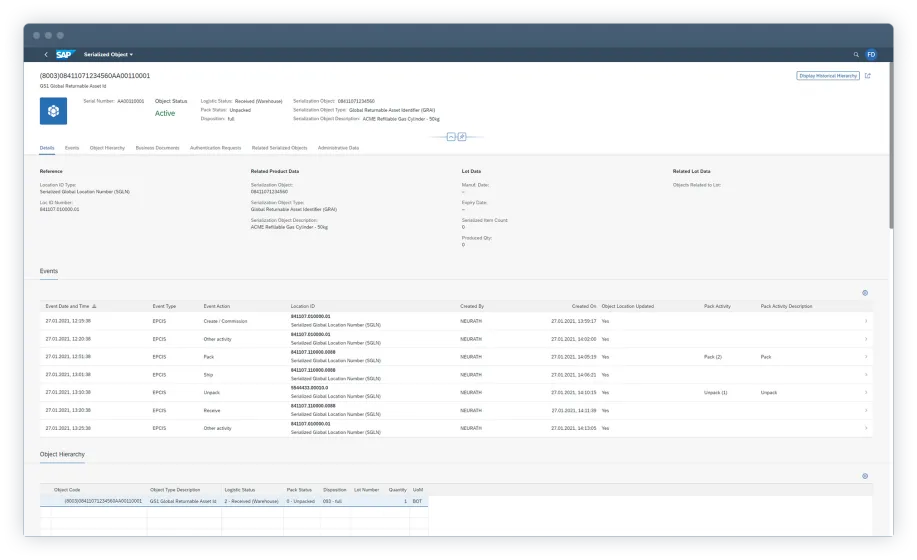Sort by Event Date and Time column
917x560 pixels.
(70, 306)
